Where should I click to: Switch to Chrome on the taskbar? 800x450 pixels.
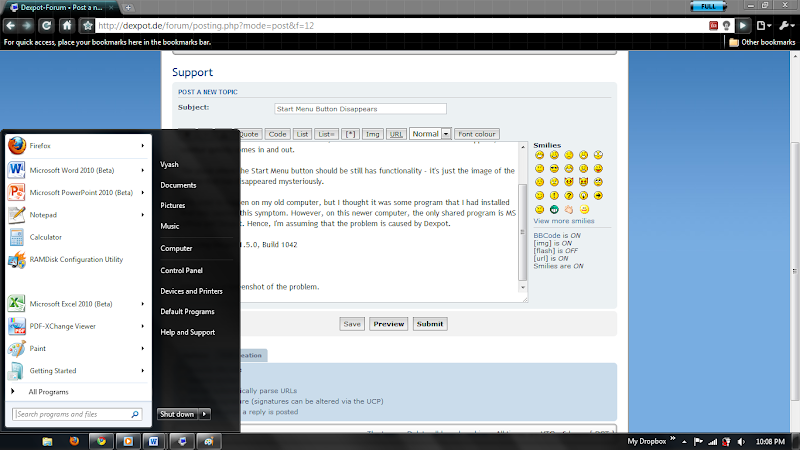click(x=101, y=441)
